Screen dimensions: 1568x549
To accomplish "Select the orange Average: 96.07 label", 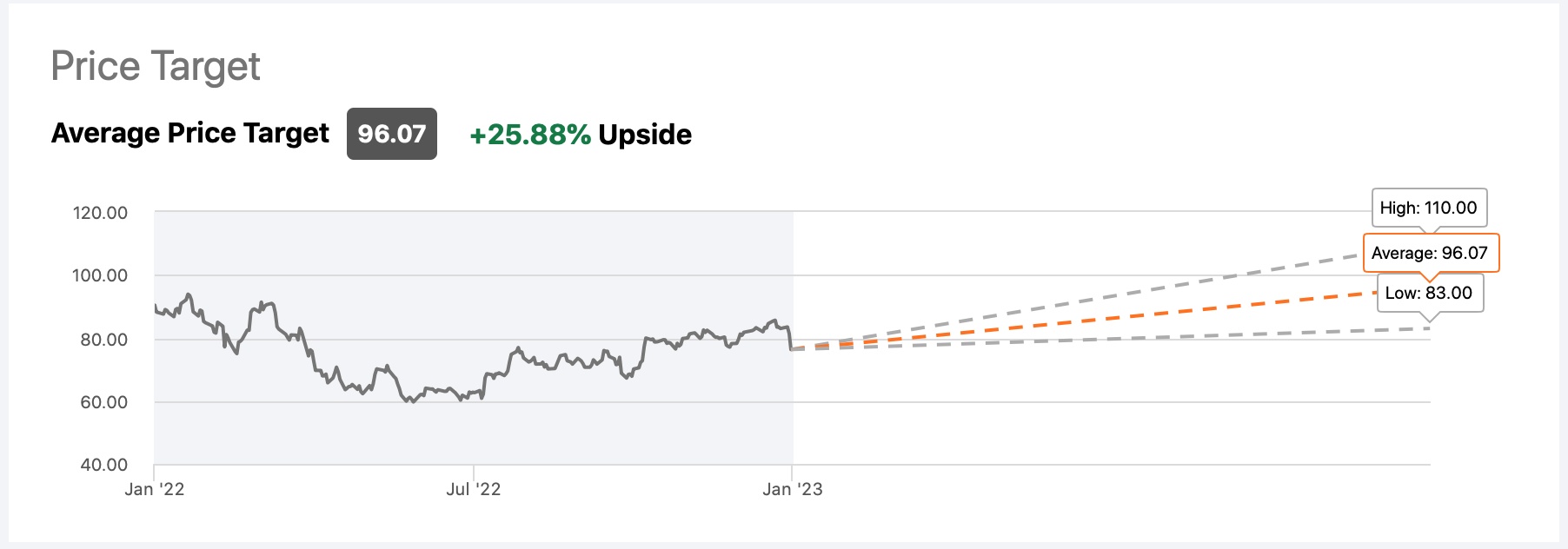I will point(1430,253).
